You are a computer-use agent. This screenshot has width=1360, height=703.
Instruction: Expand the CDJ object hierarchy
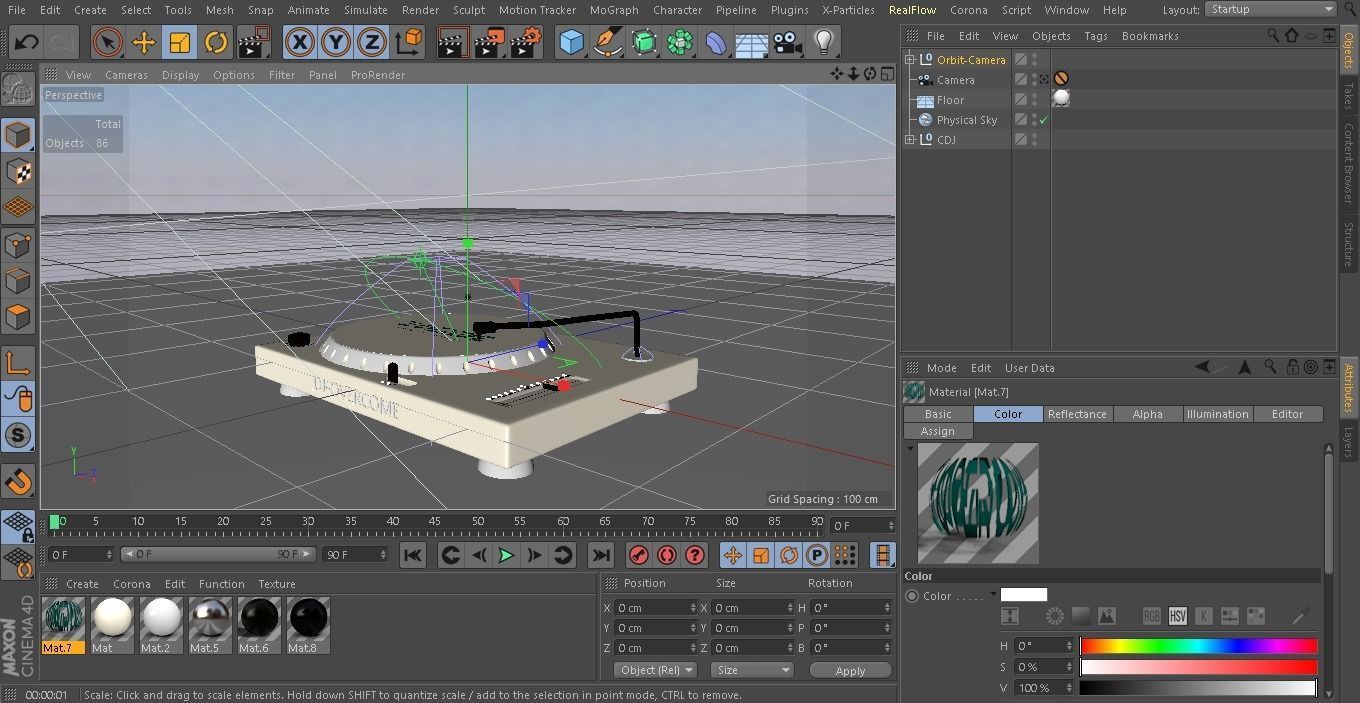[x=911, y=140]
